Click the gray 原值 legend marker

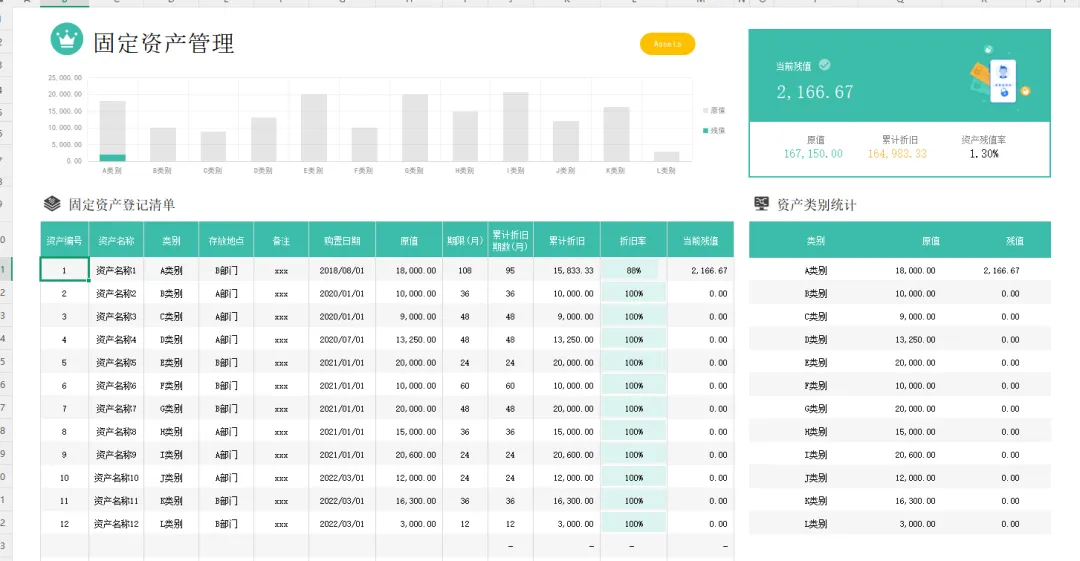705,110
